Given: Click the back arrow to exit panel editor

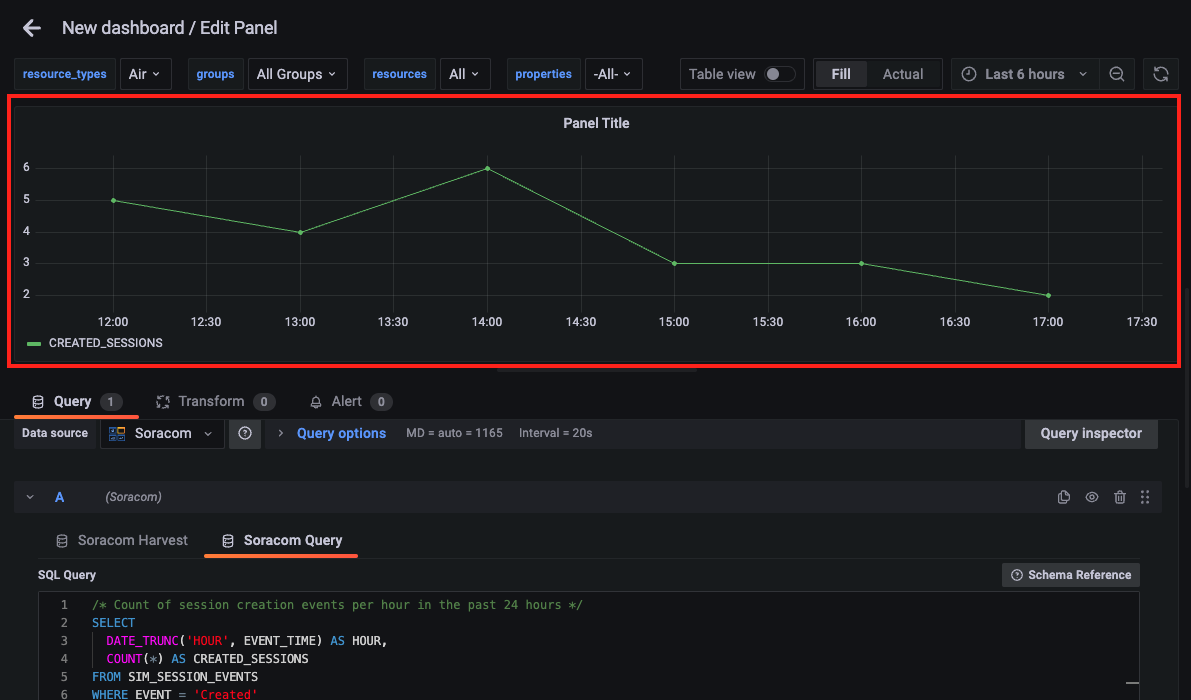Looking at the screenshot, I should pos(32,28).
